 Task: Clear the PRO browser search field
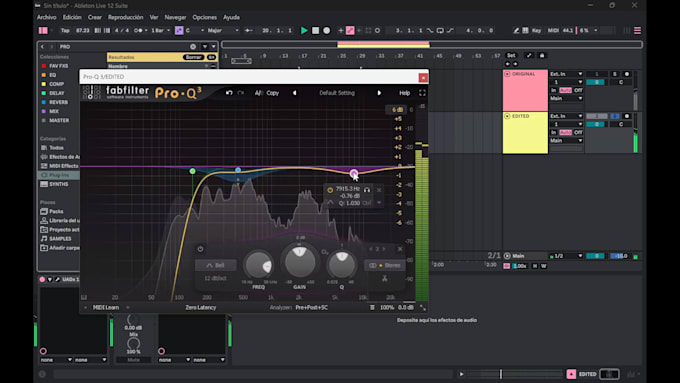[193, 46]
